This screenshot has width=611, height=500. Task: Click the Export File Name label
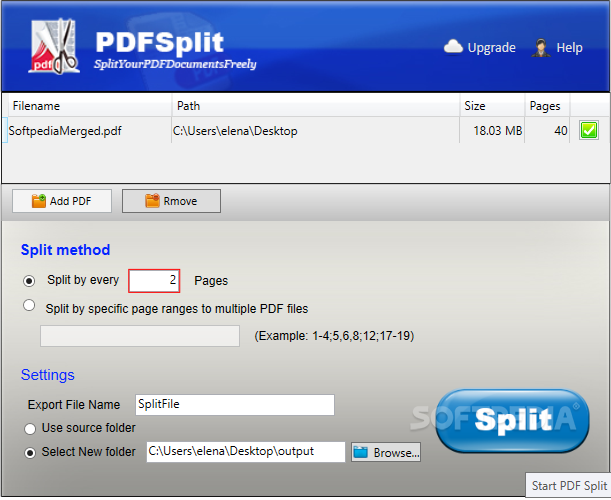(x=74, y=405)
